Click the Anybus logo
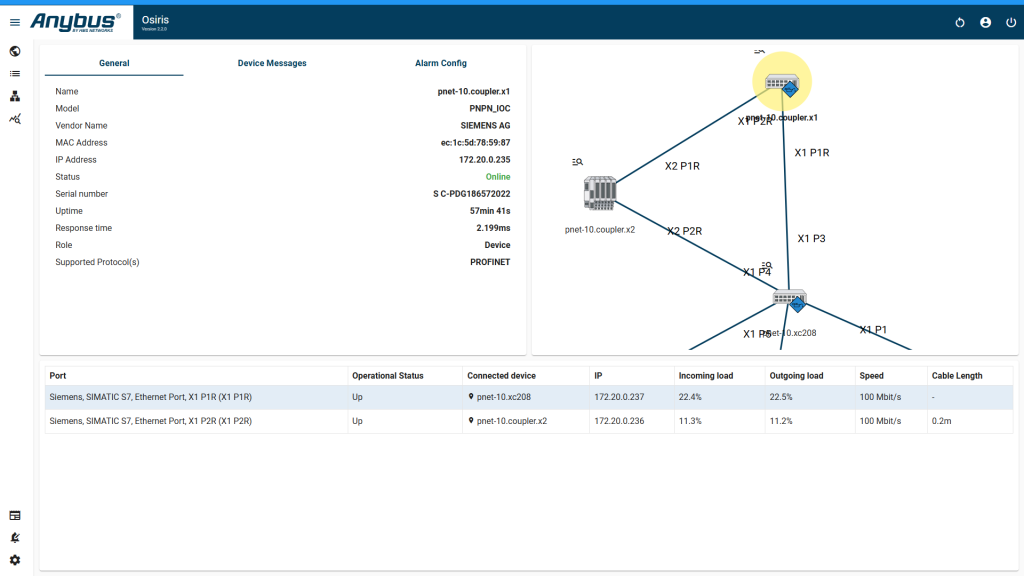 [75, 22]
